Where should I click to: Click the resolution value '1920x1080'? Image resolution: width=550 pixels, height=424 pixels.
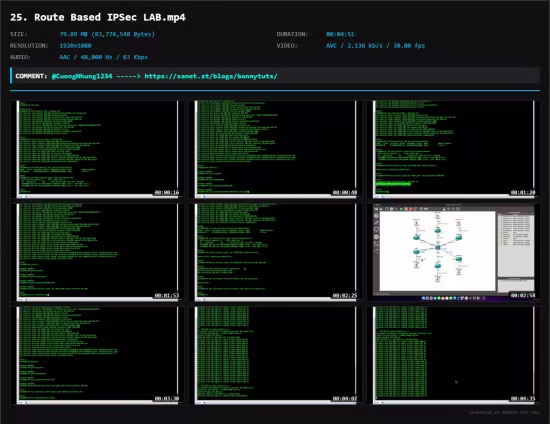75,46
